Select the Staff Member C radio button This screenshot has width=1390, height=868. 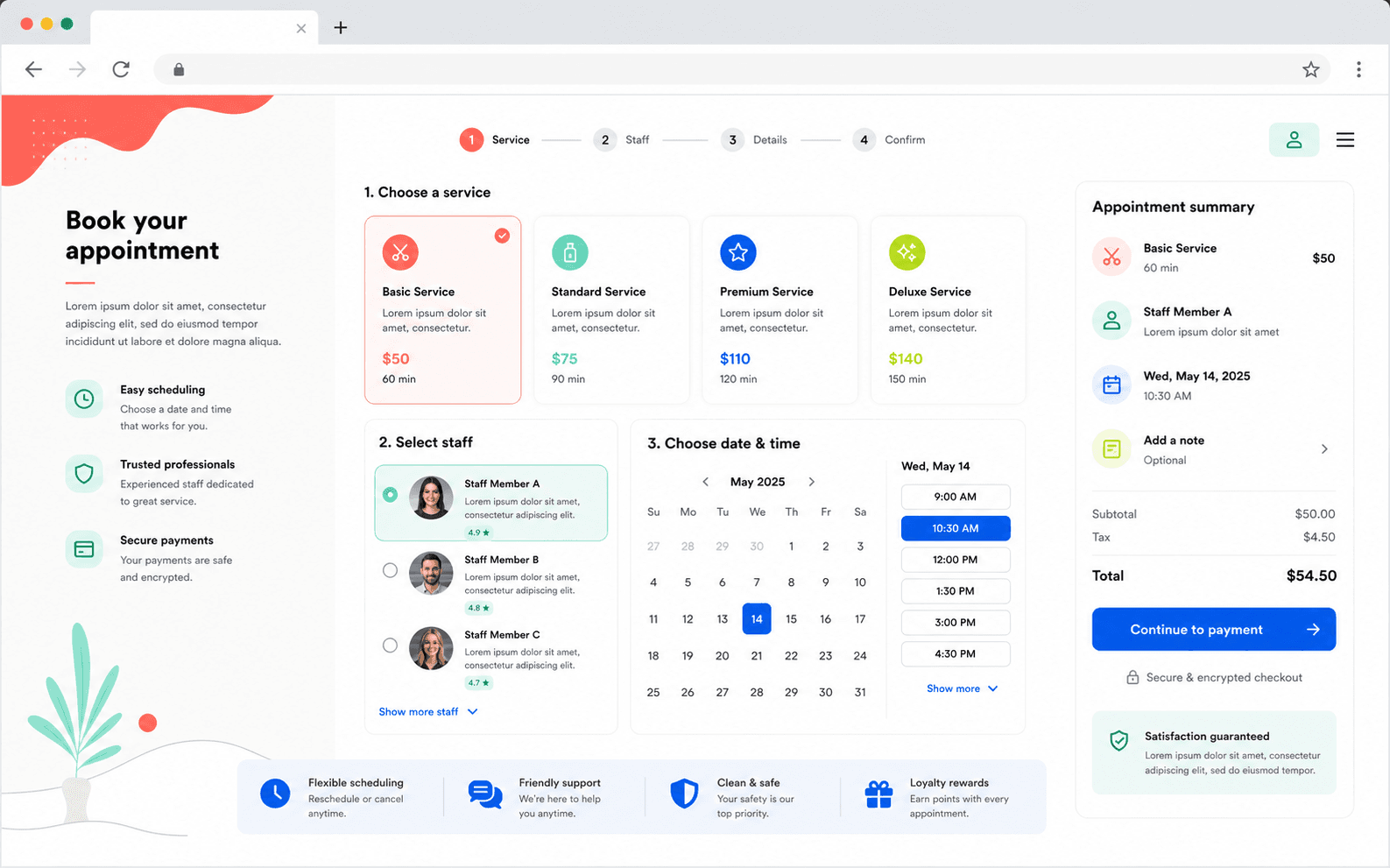tap(391, 646)
